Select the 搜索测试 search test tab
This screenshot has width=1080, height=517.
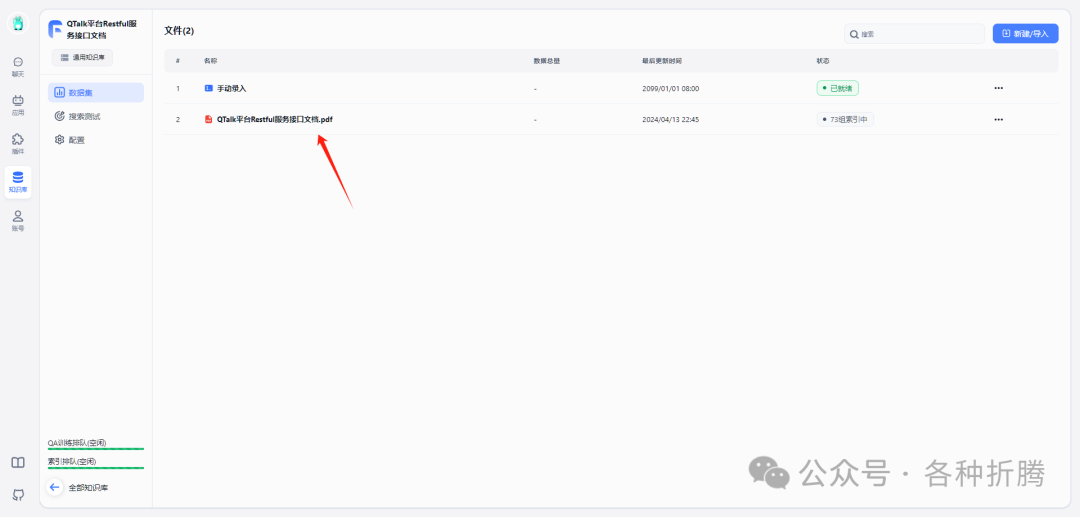coord(96,116)
